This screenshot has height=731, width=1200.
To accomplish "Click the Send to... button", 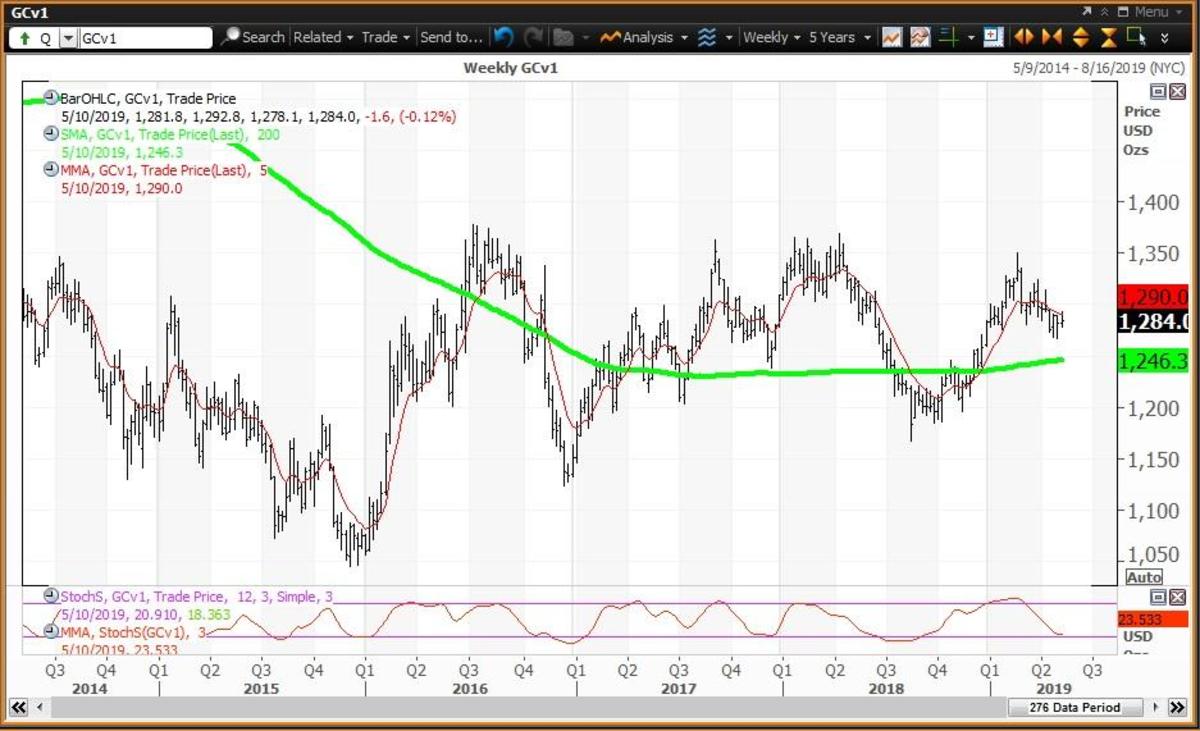I will [451, 37].
